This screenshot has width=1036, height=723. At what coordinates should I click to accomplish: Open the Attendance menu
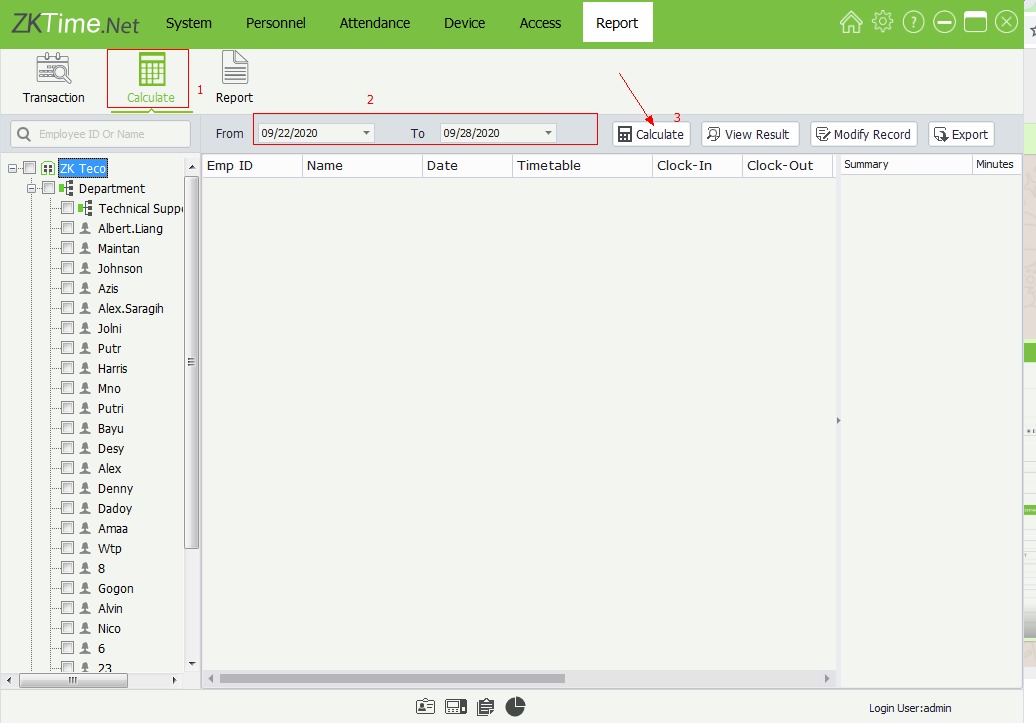(x=375, y=22)
